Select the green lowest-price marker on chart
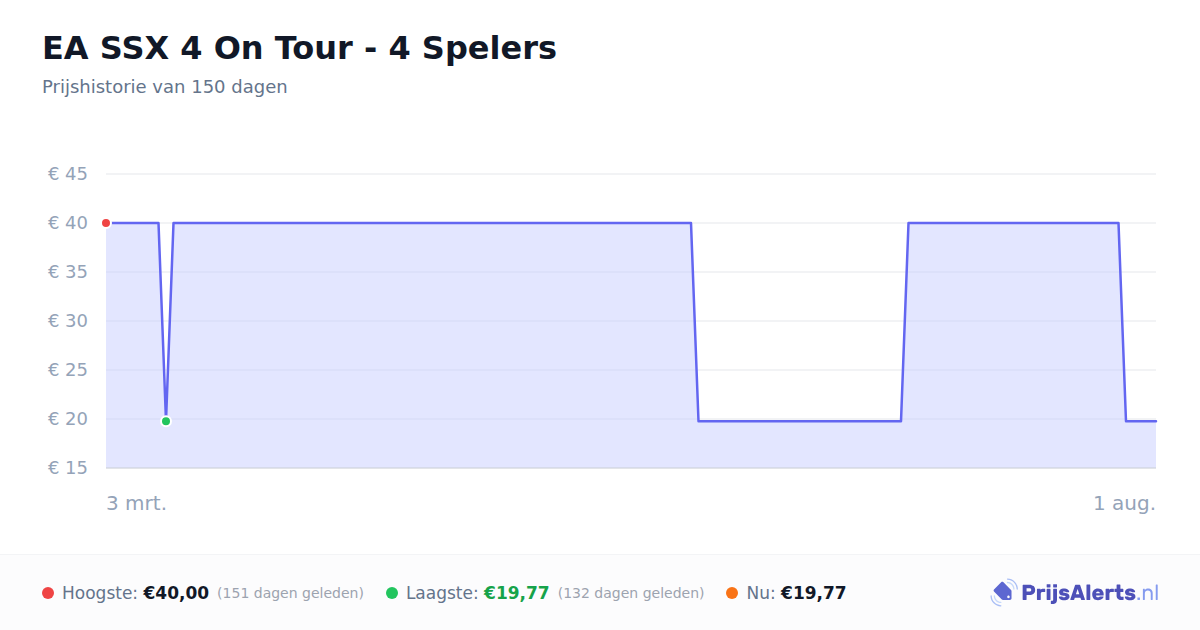1200x630 pixels. (x=166, y=421)
